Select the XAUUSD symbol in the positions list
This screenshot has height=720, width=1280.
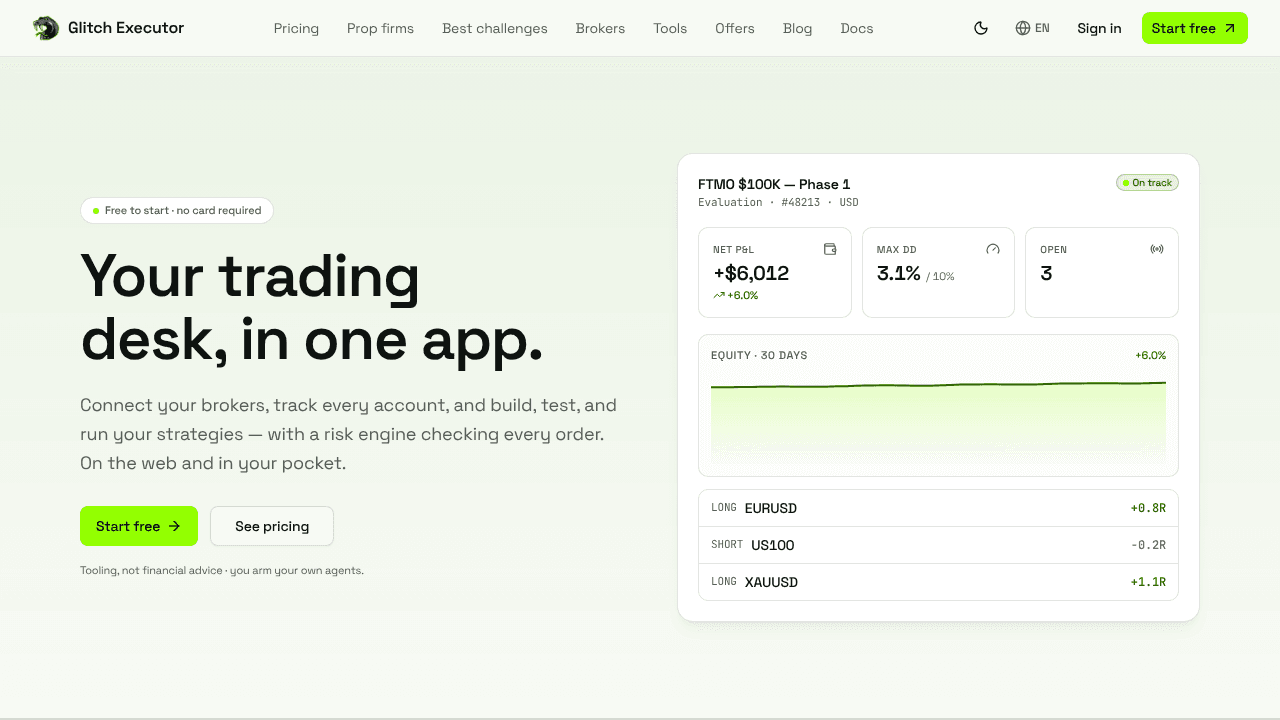[x=772, y=582]
